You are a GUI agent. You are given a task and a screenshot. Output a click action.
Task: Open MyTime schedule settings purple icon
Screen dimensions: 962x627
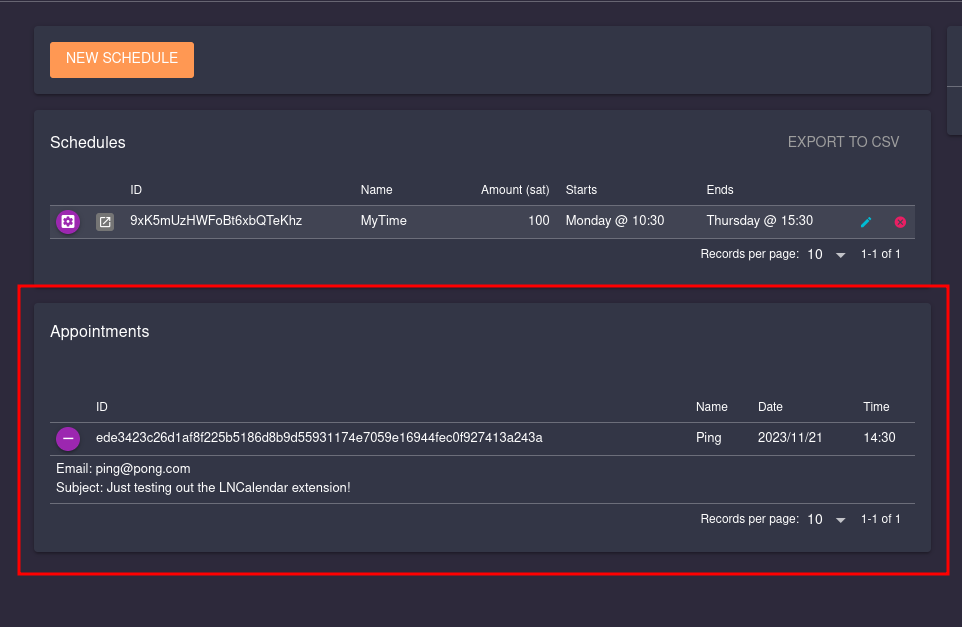coord(68,221)
